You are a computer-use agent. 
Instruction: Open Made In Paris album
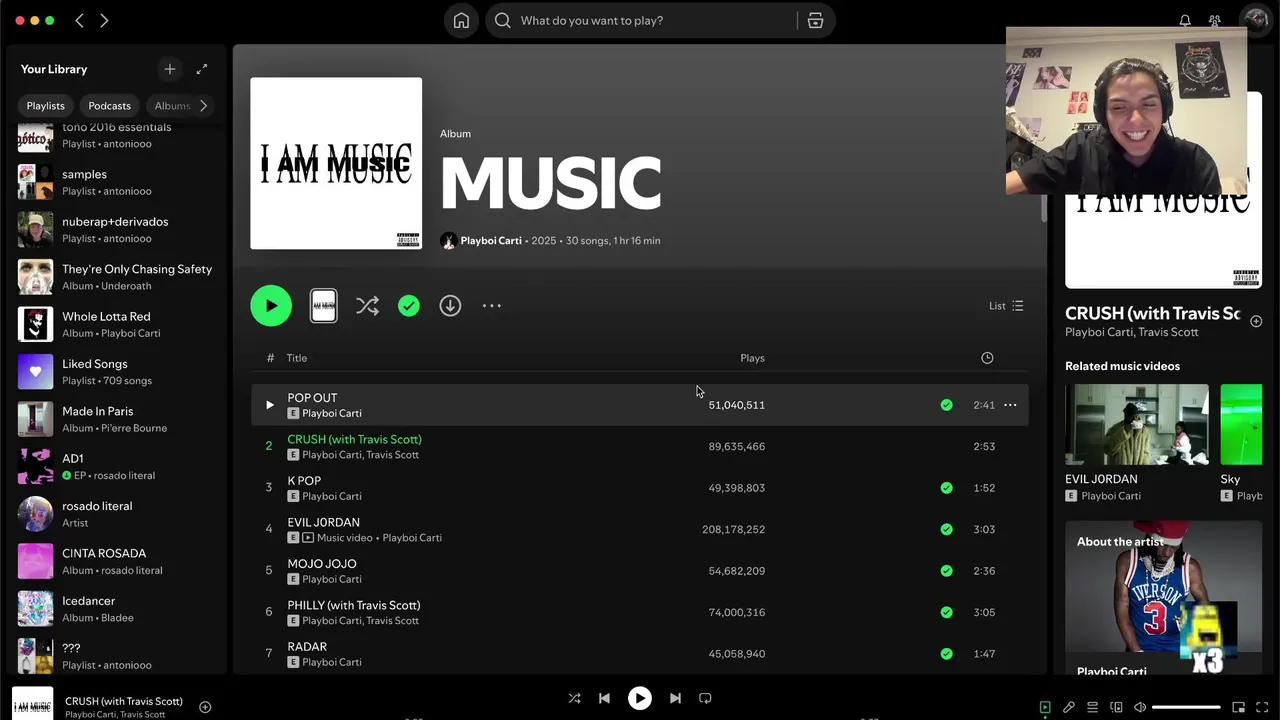(118, 419)
